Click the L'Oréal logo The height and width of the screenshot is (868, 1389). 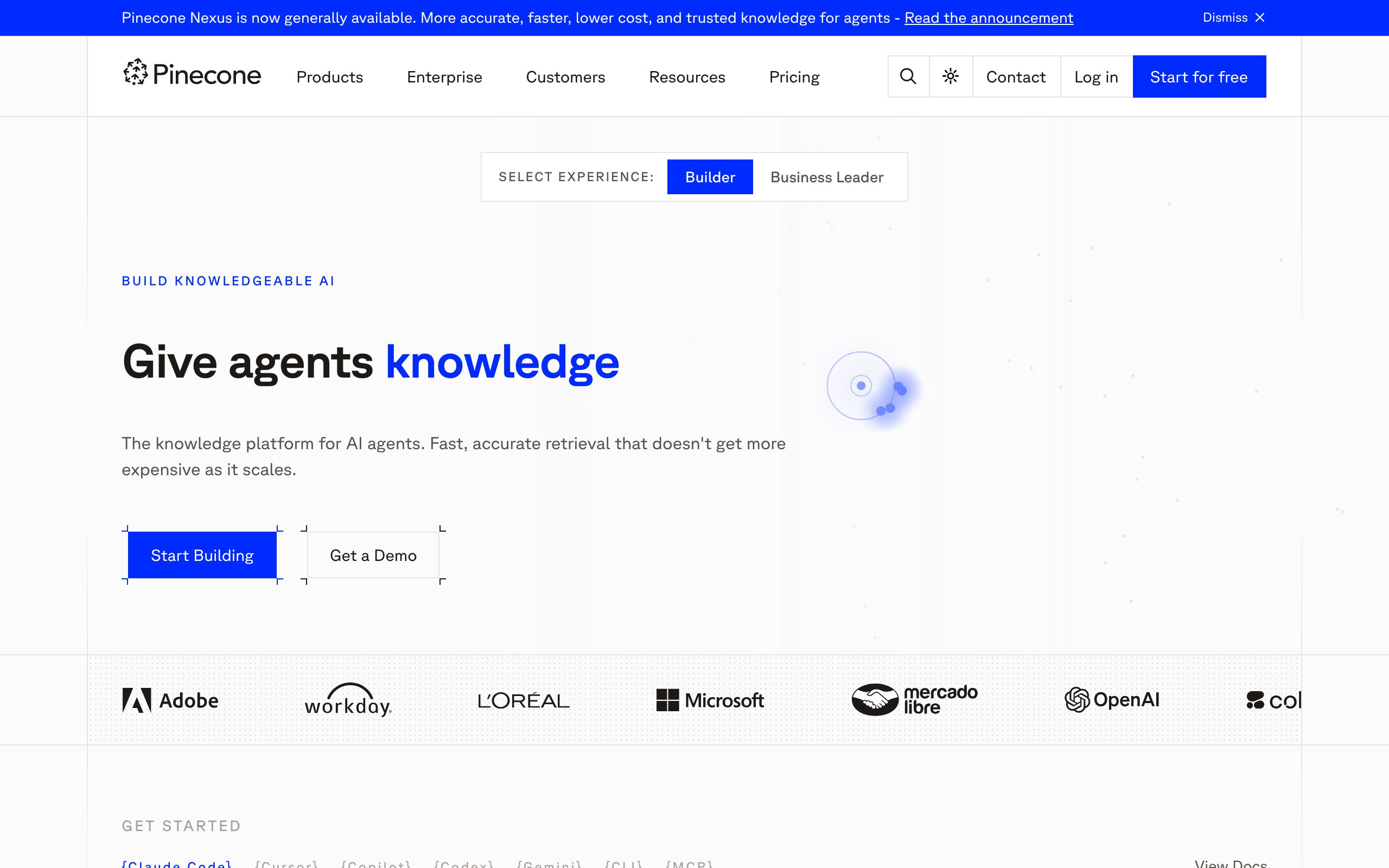pyautogui.click(x=524, y=700)
